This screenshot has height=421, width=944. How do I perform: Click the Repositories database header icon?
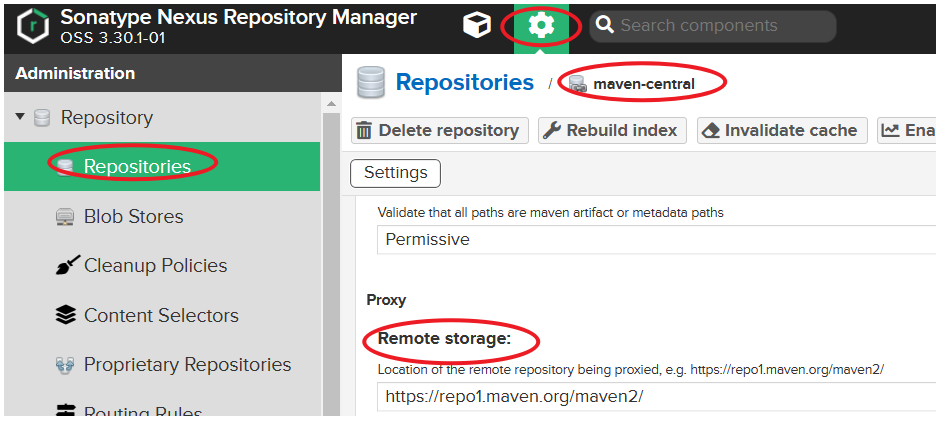pyautogui.click(x=371, y=83)
